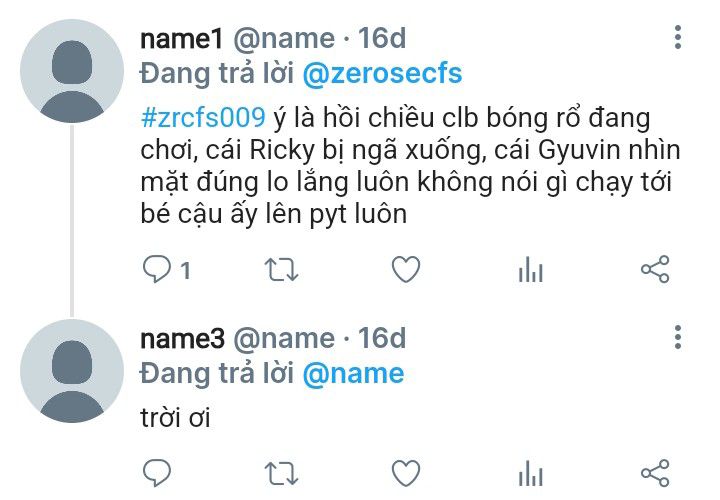Open name3 display name profile
Screen dimensions: 720x500
click(183, 338)
